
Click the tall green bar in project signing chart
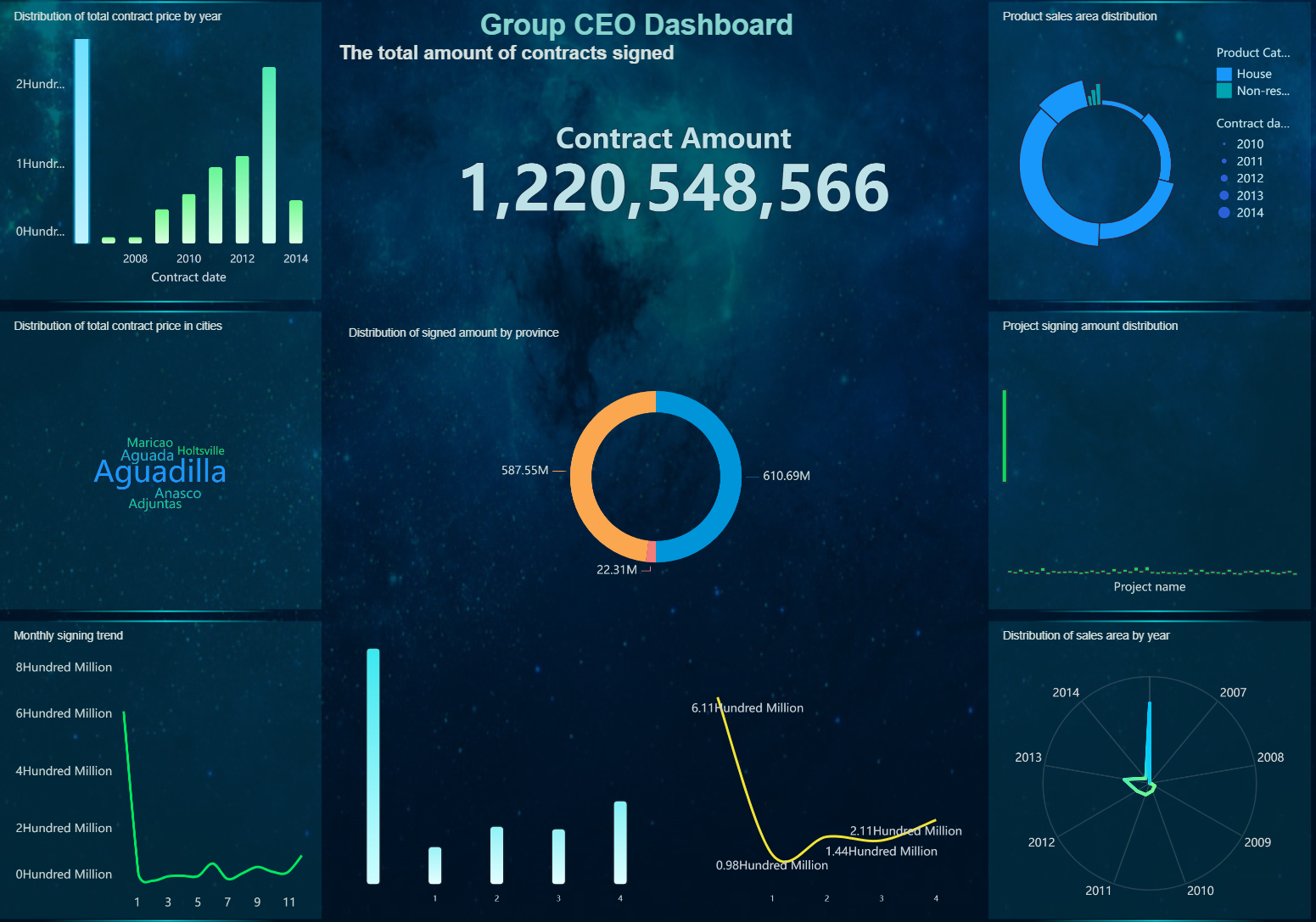coord(1005,436)
